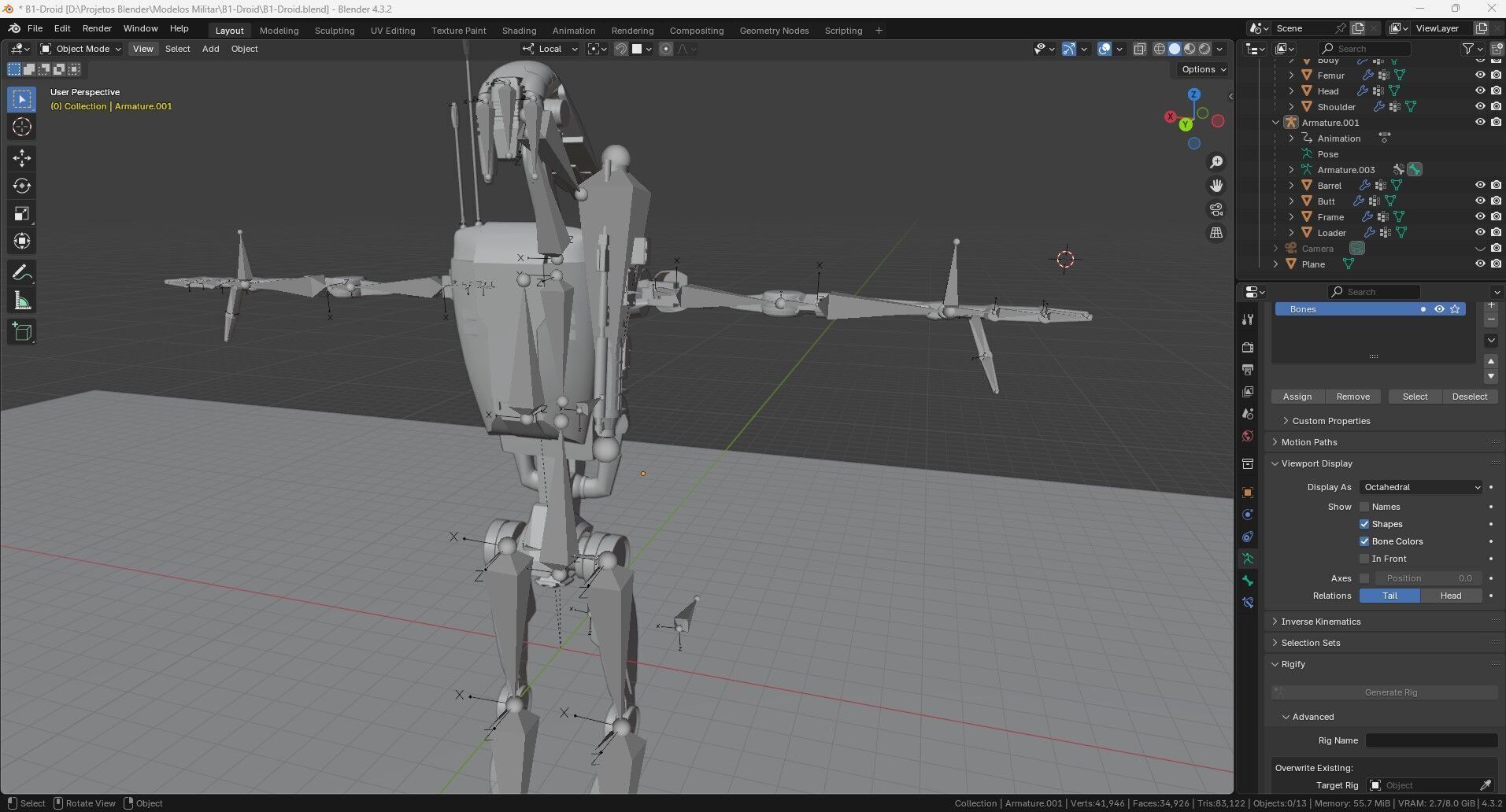1506x812 pixels.
Task: Enable the In Front checkbox
Action: click(1364, 559)
